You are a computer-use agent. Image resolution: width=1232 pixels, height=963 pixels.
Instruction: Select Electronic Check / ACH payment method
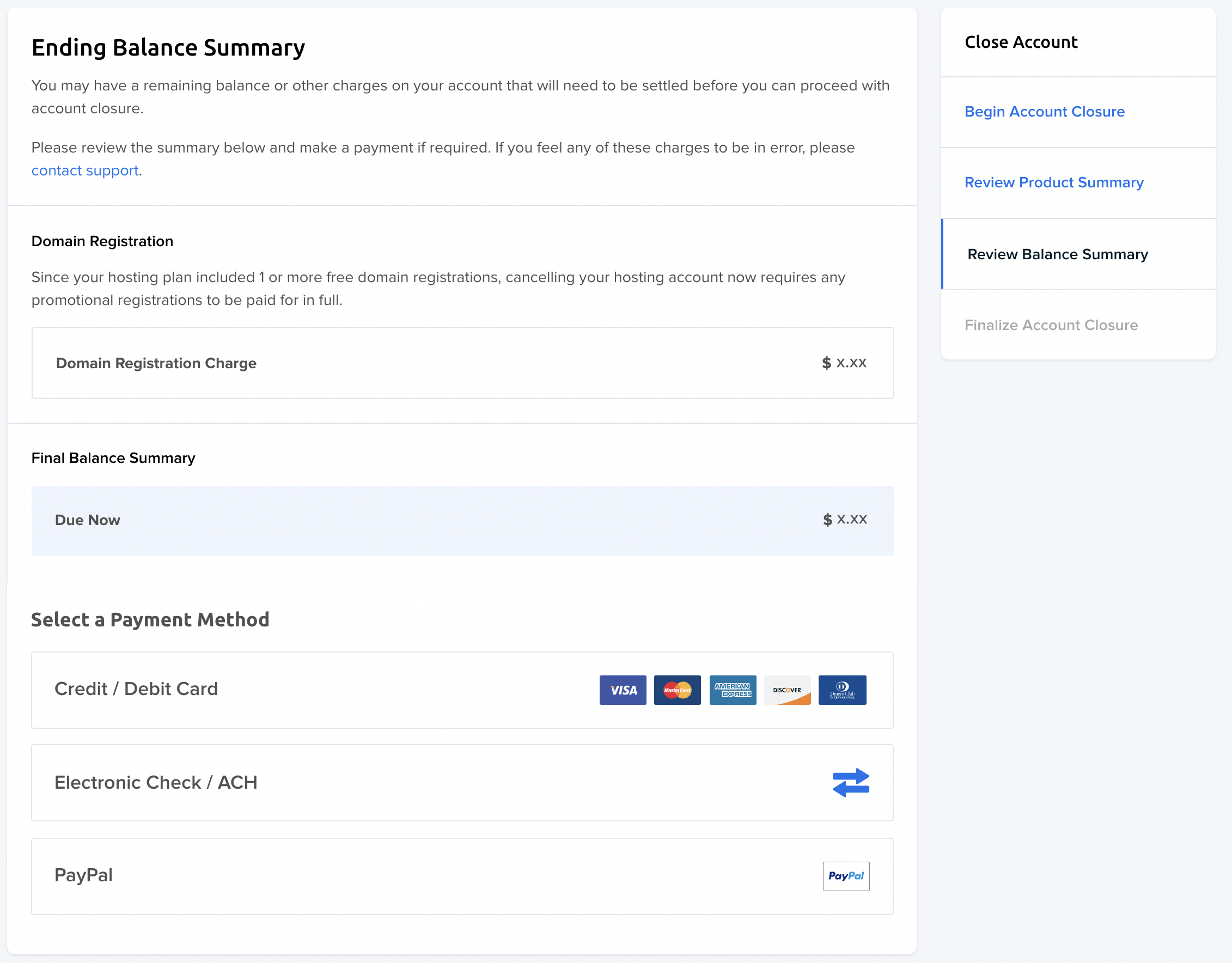pos(463,782)
